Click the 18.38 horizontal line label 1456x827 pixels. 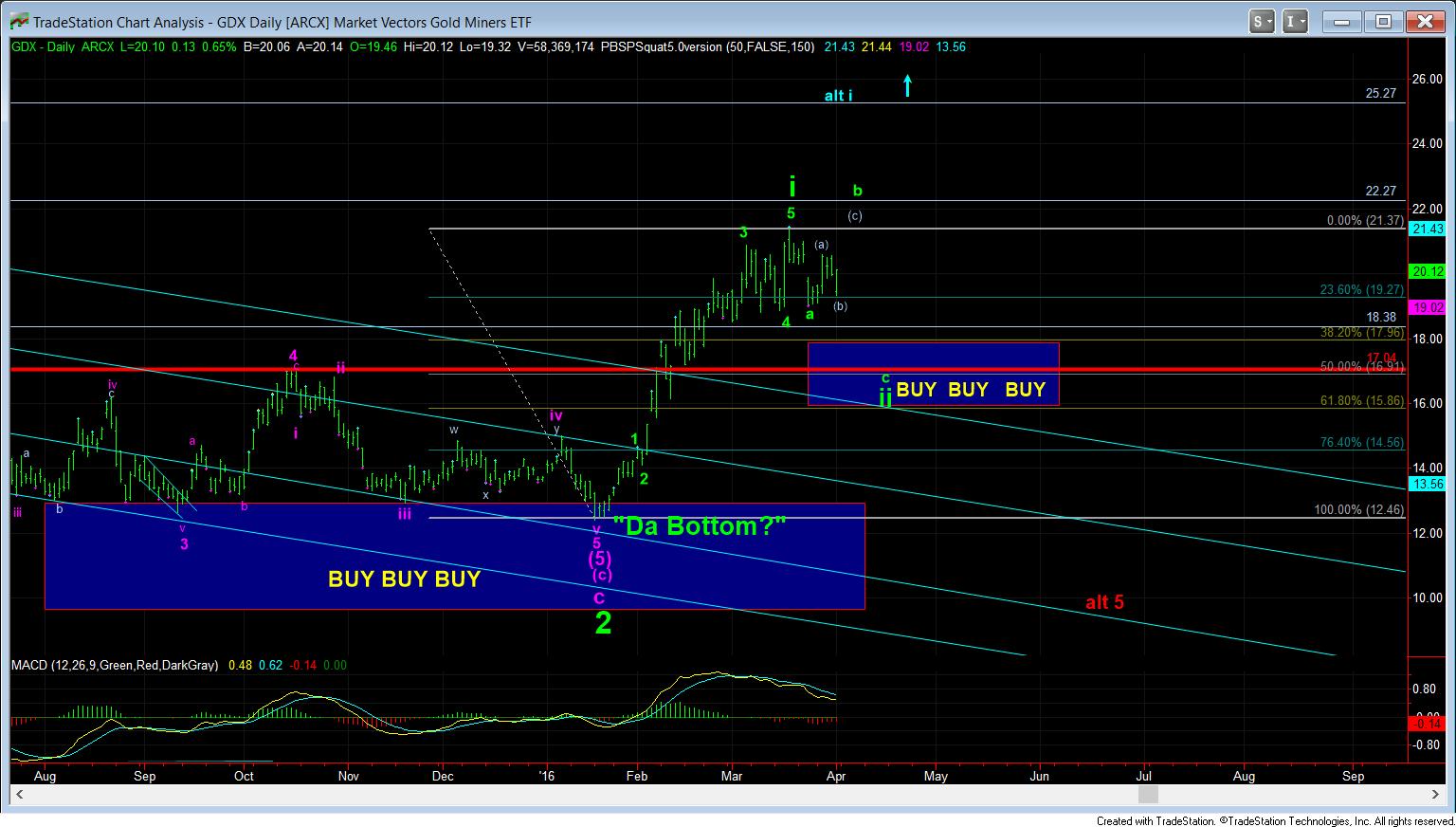[1381, 318]
